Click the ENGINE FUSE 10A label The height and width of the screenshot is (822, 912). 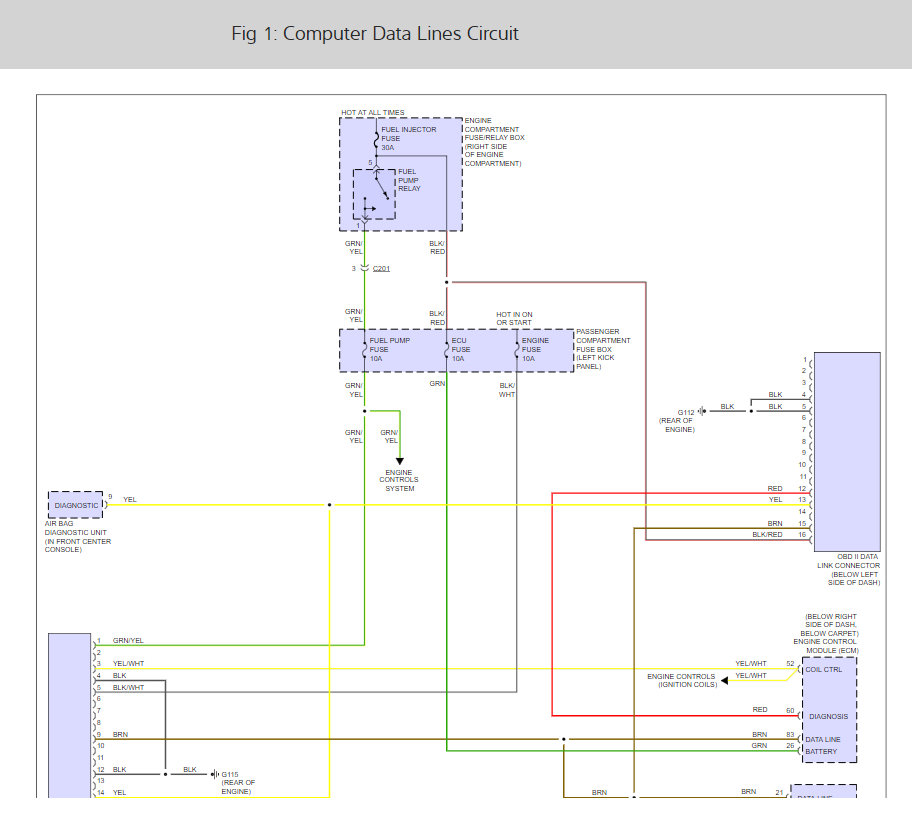[x=535, y=350]
